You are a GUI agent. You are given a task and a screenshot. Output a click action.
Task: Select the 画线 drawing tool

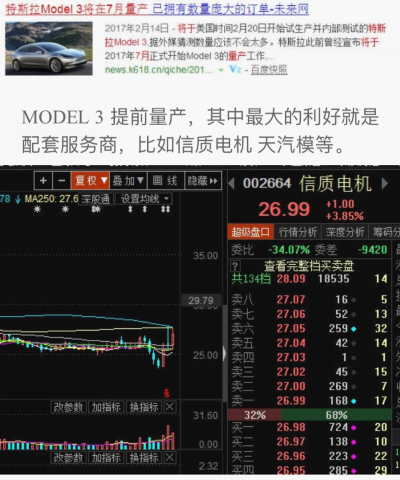[166, 181]
